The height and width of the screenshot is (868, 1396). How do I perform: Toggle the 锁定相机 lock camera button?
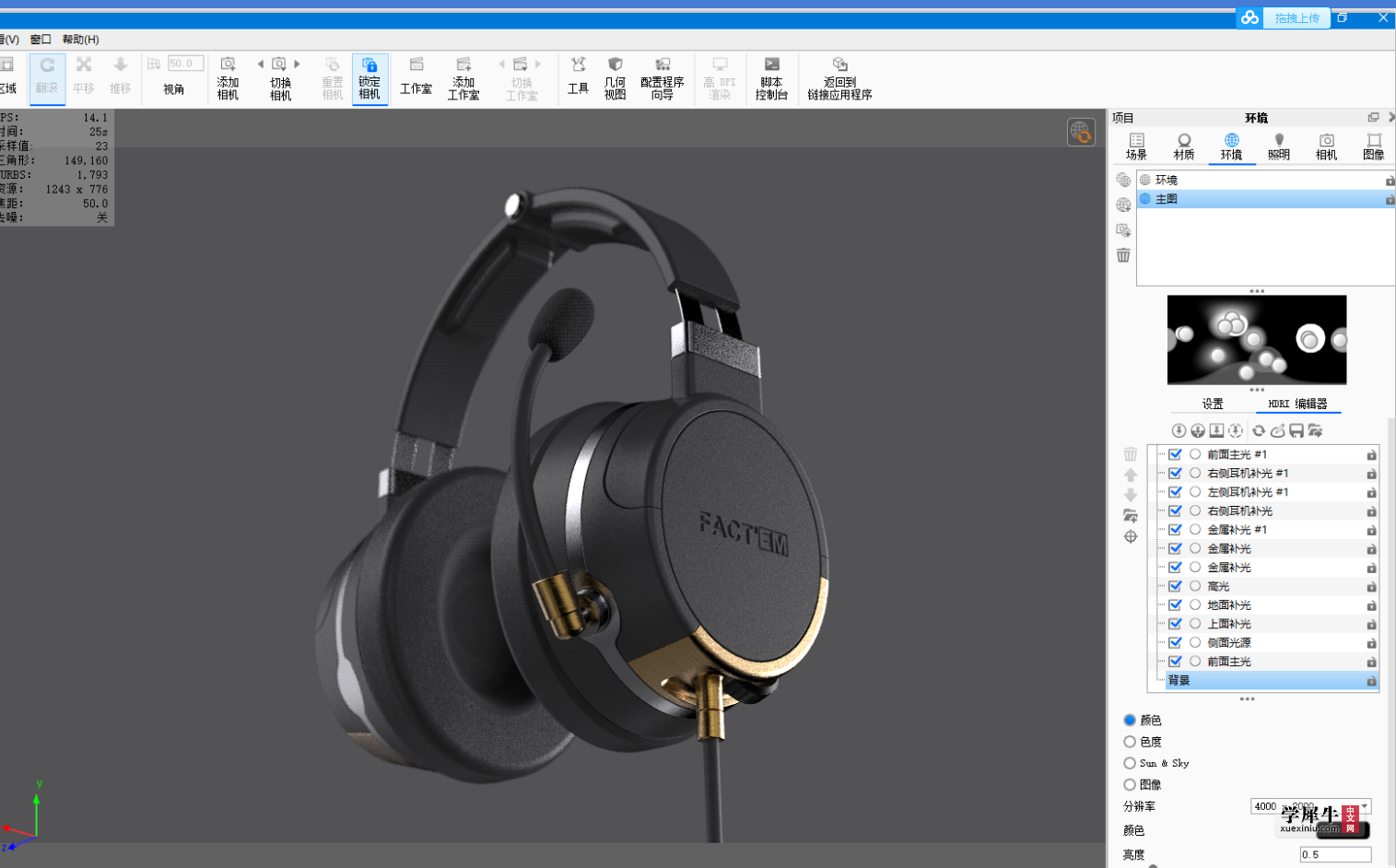pos(370,77)
